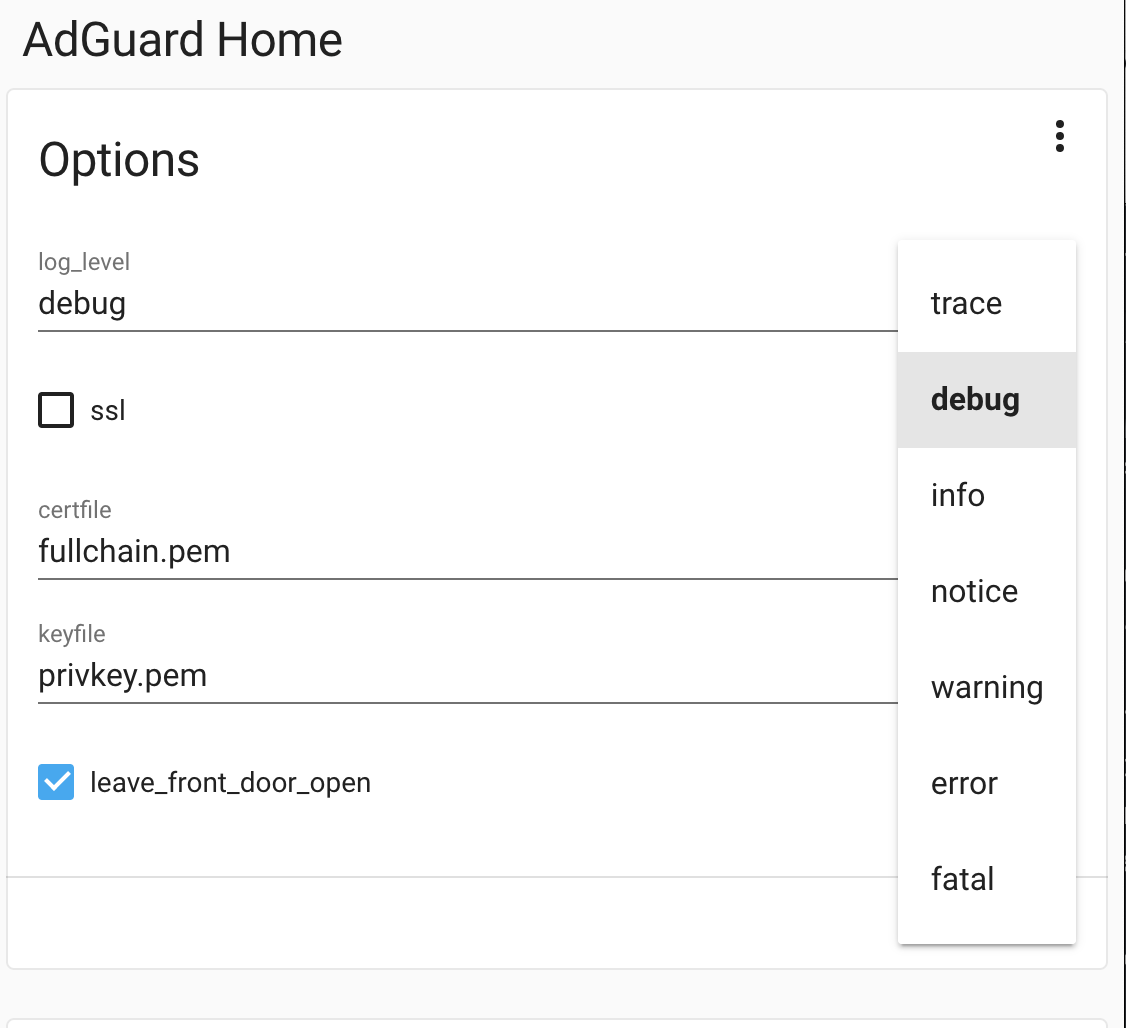1126x1028 pixels.
Task: Select the fullchain.pem certfile text
Action: tap(134, 551)
